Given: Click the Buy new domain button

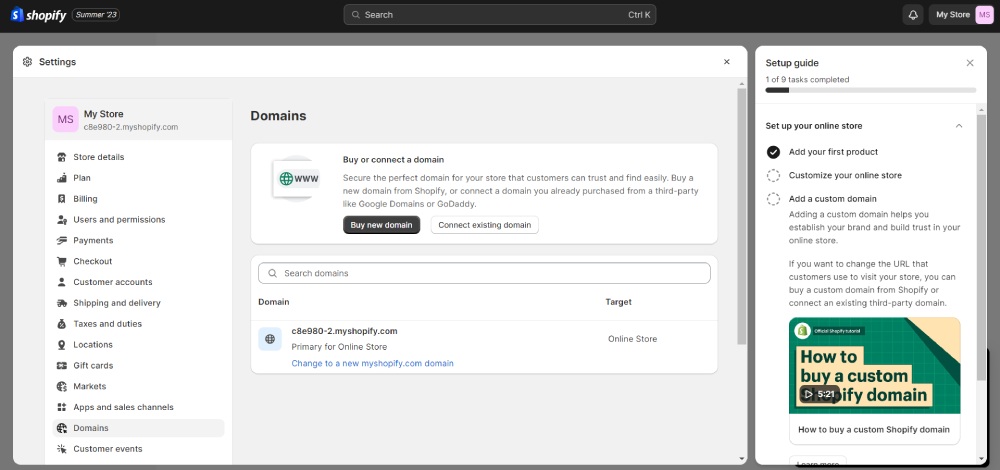Looking at the screenshot, I should tap(381, 225).
